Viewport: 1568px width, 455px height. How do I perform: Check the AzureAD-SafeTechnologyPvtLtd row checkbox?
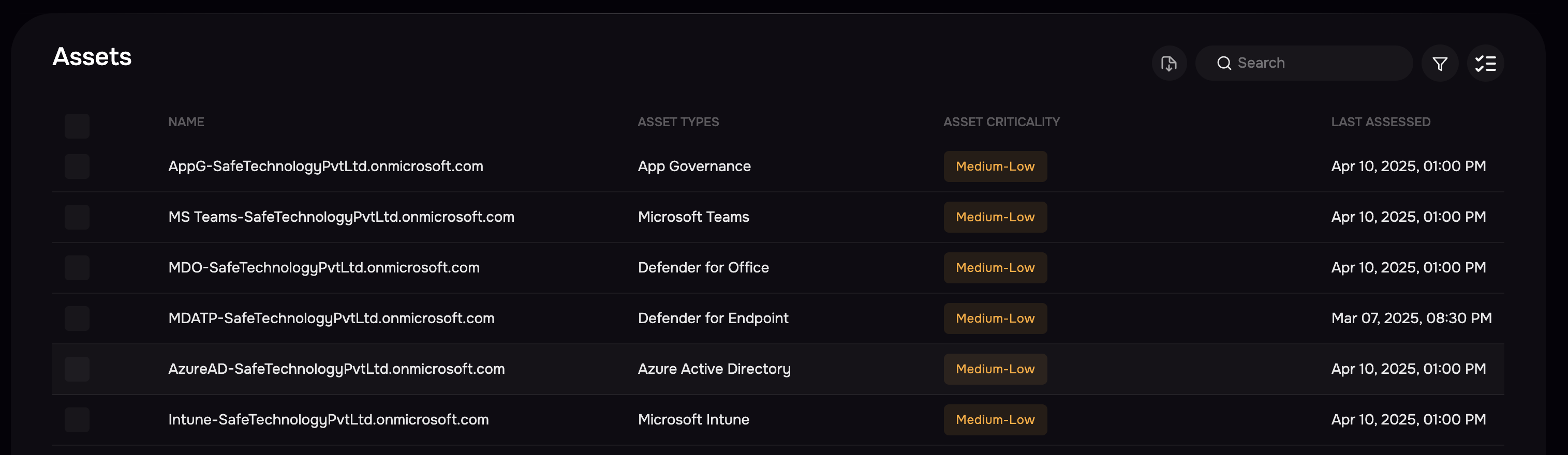[x=77, y=369]
